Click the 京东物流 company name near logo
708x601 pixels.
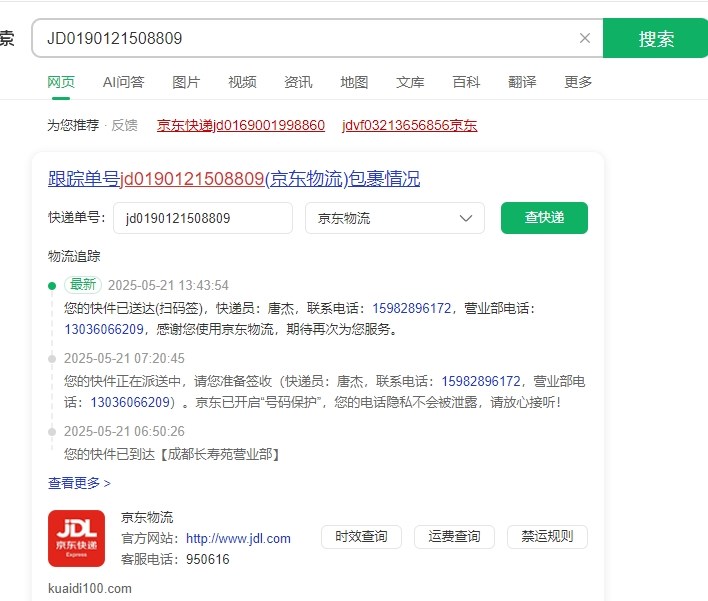coord(147,517)
